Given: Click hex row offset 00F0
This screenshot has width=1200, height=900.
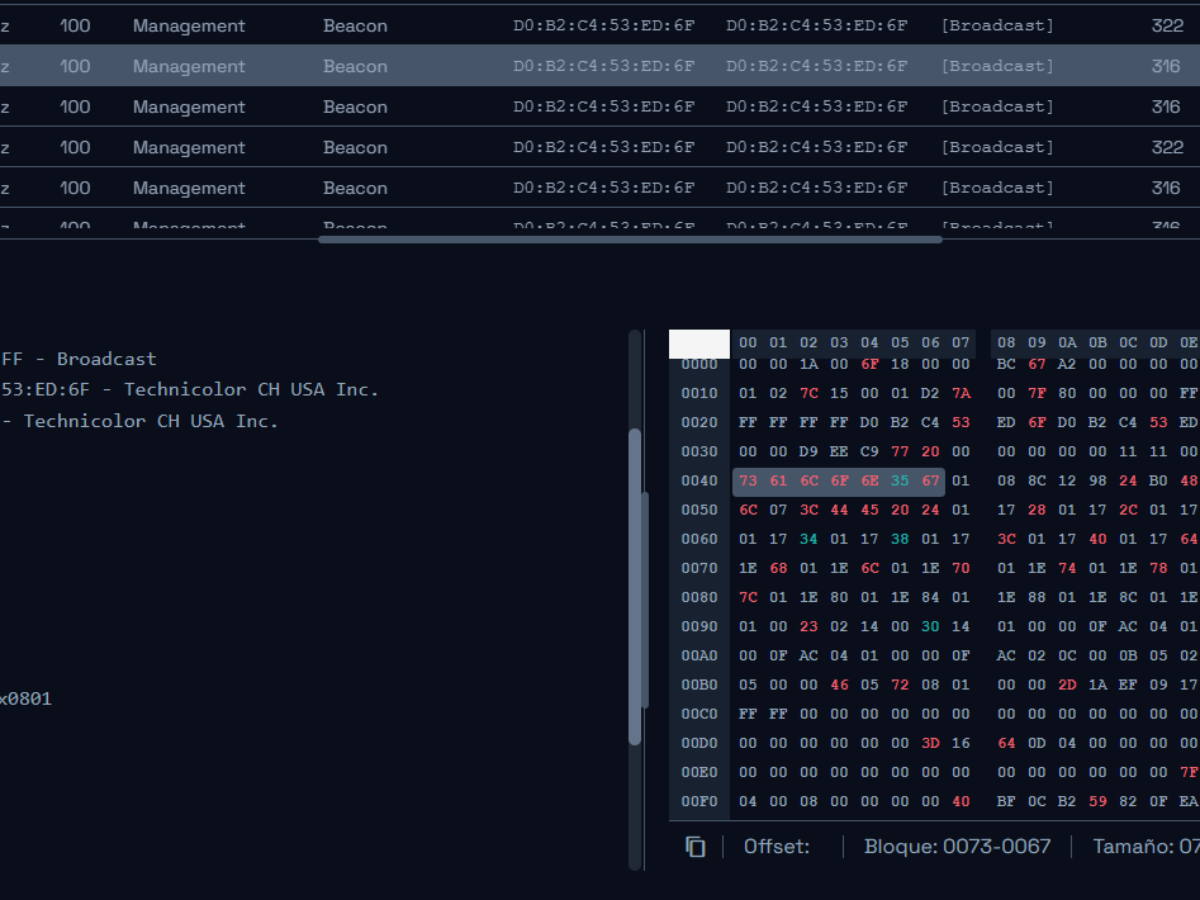Looking at the screenshot, I should (x=699, y=801).
